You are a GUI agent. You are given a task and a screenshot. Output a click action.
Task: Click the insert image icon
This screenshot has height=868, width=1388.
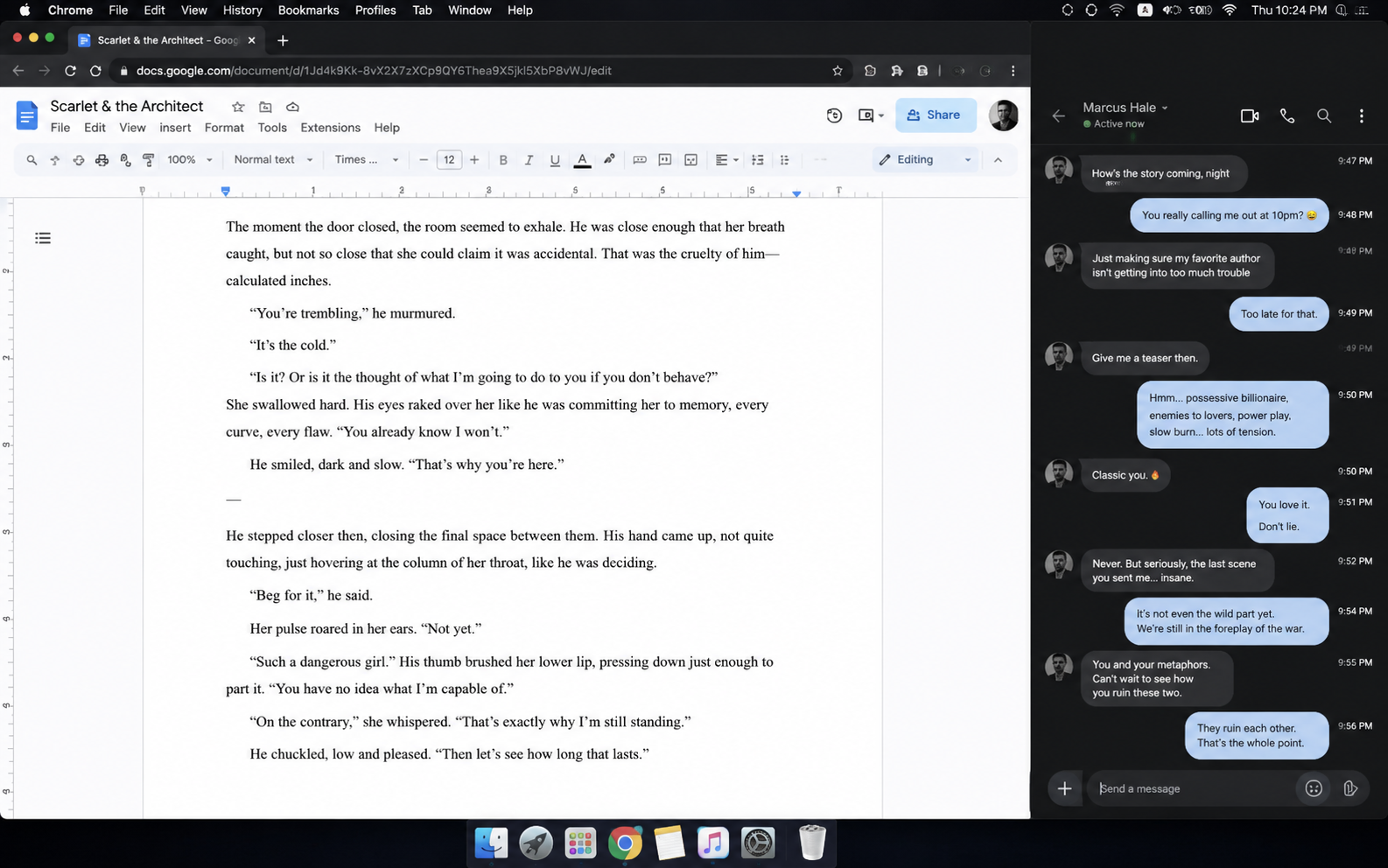click(690, 160)
